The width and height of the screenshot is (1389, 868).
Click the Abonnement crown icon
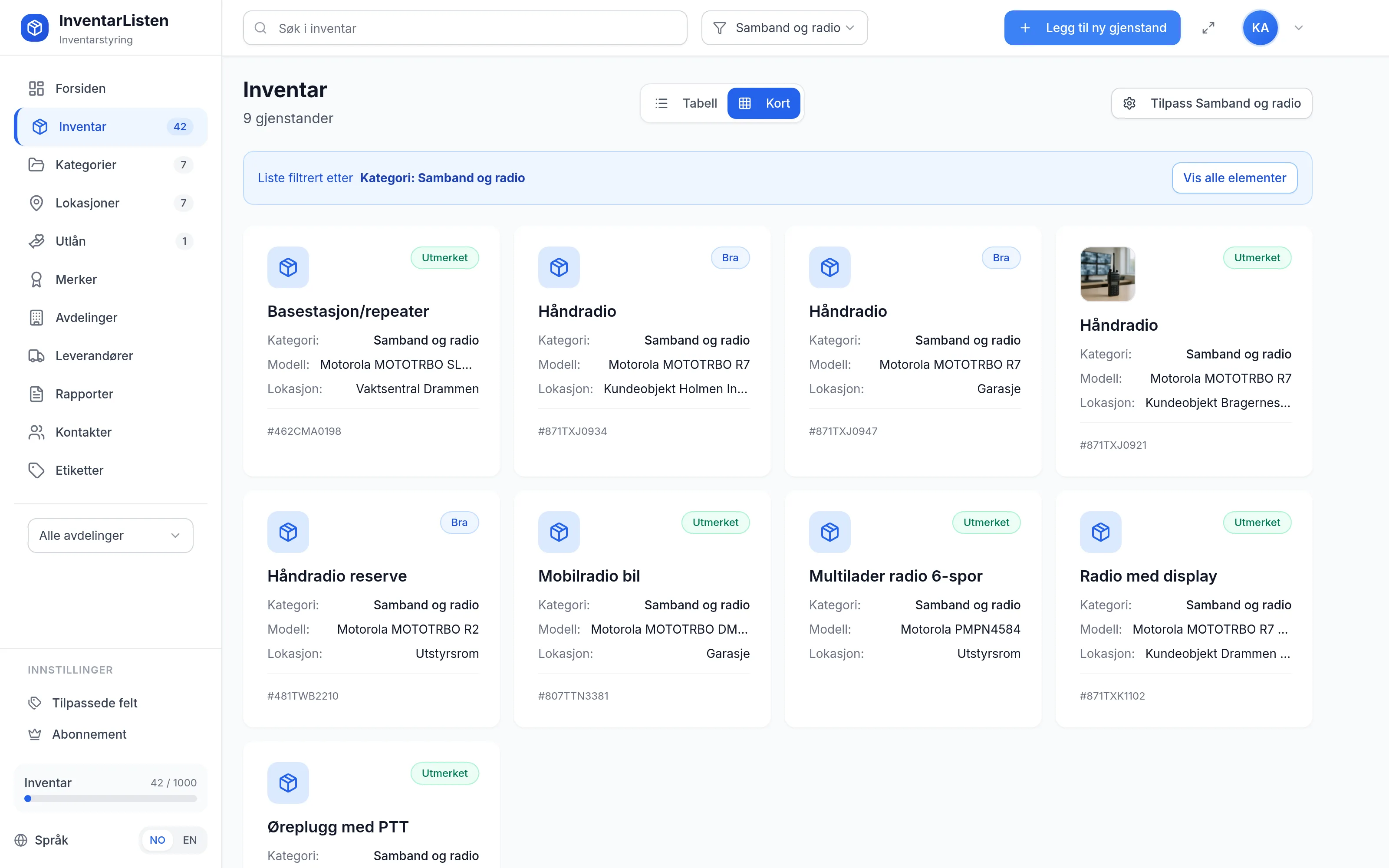tap(35, 734)
